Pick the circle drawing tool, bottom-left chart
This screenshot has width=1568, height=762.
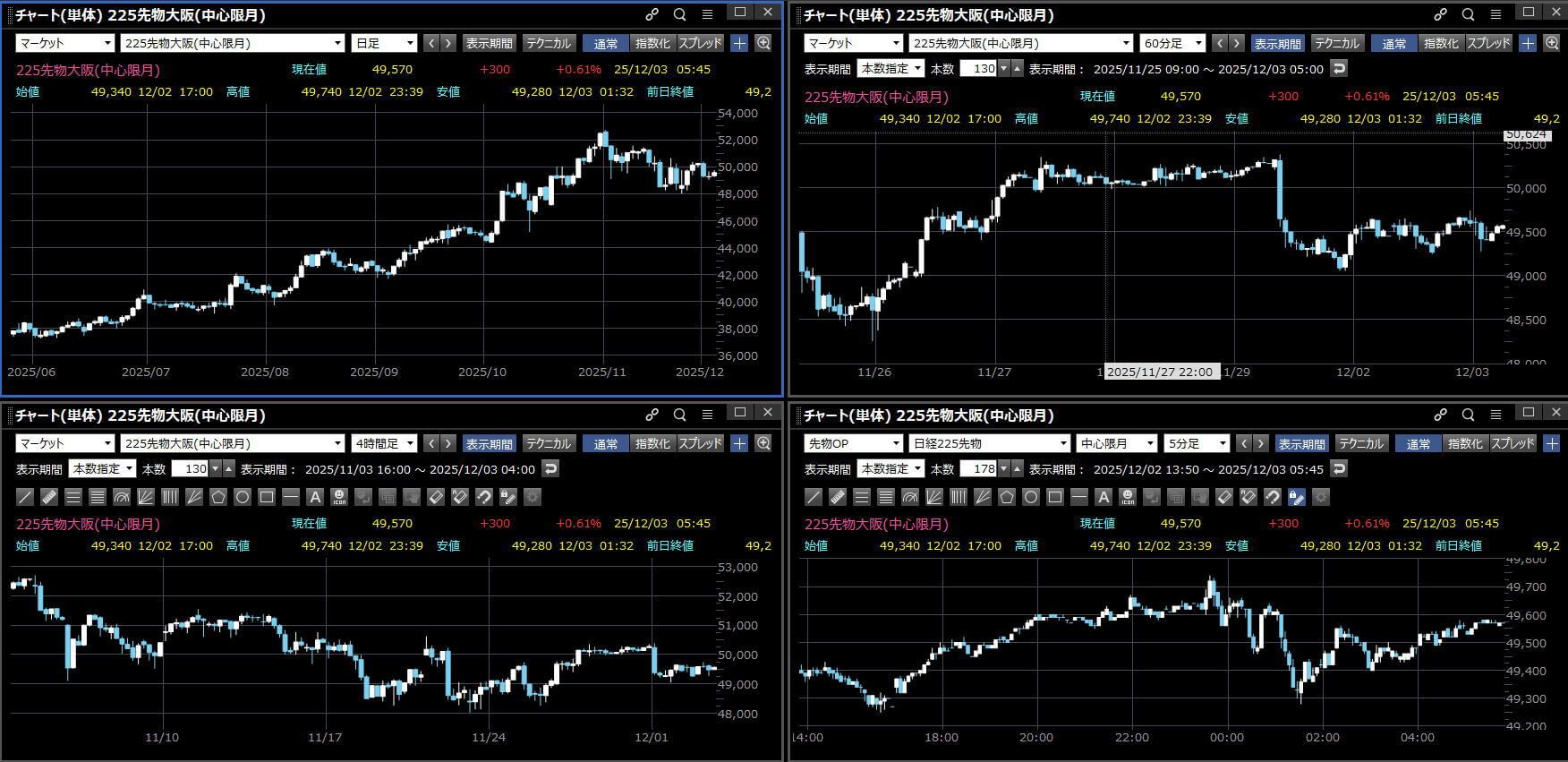243,497
